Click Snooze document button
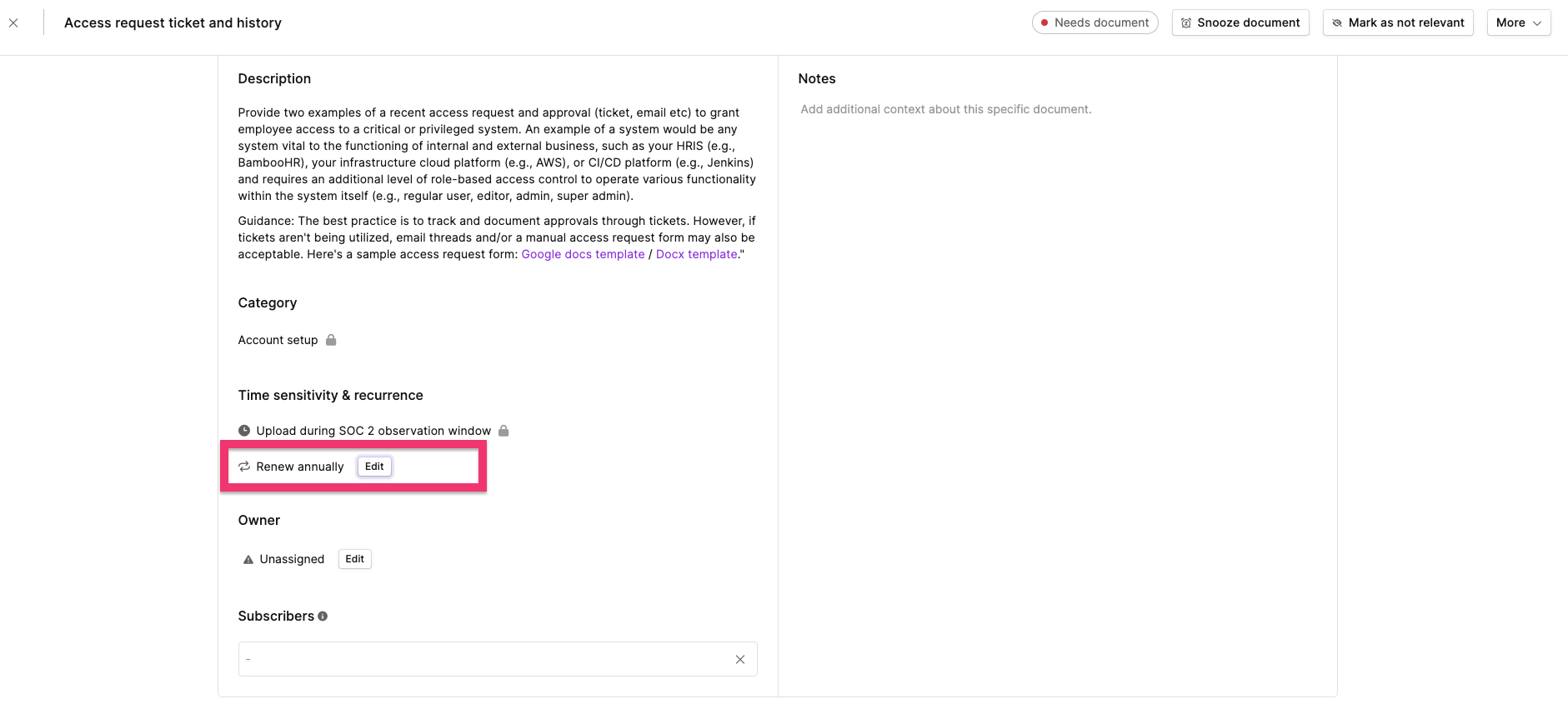Image resolution: width=1568 pixels, height=709 pixels. [1240, 22]
